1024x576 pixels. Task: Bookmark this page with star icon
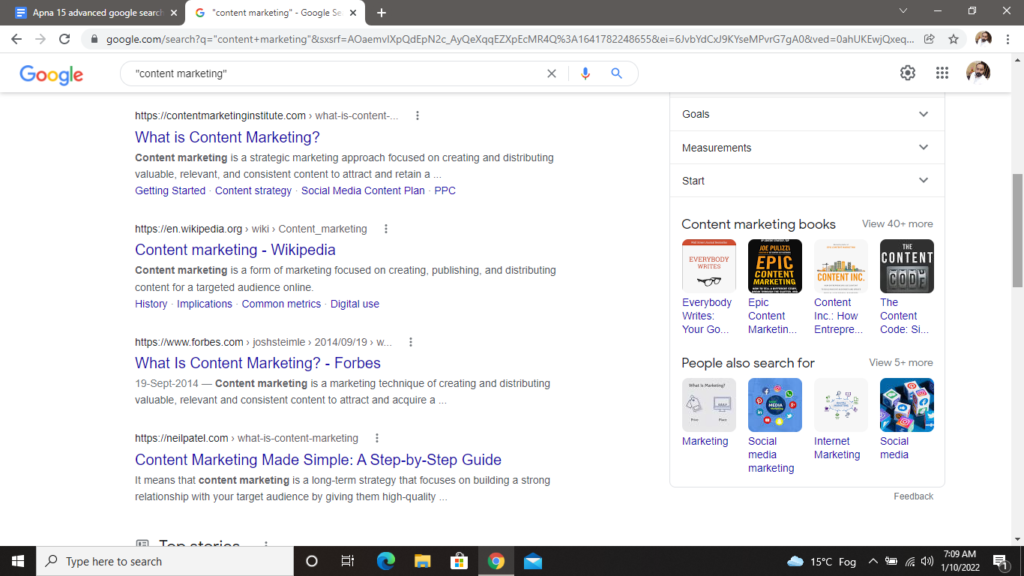click(953, 39)
